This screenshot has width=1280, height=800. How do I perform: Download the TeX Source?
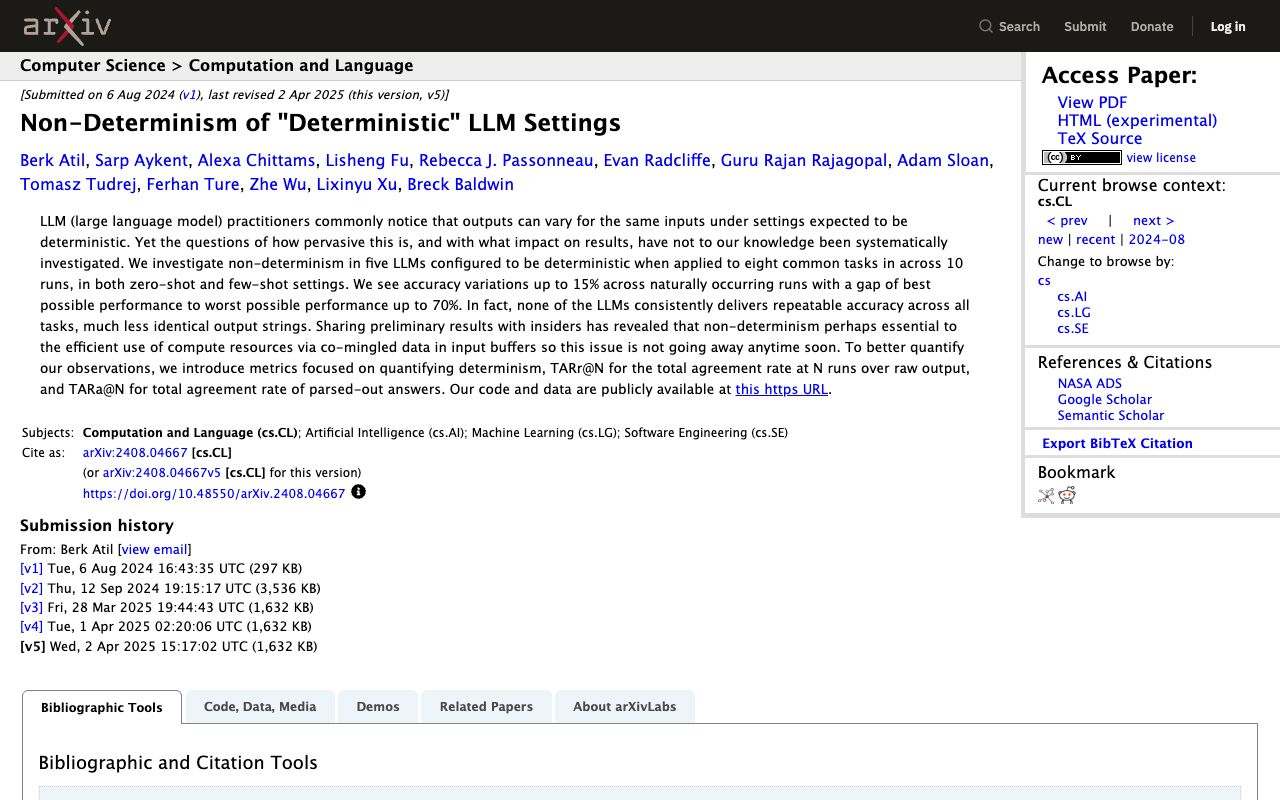[x=1100, y=138]
